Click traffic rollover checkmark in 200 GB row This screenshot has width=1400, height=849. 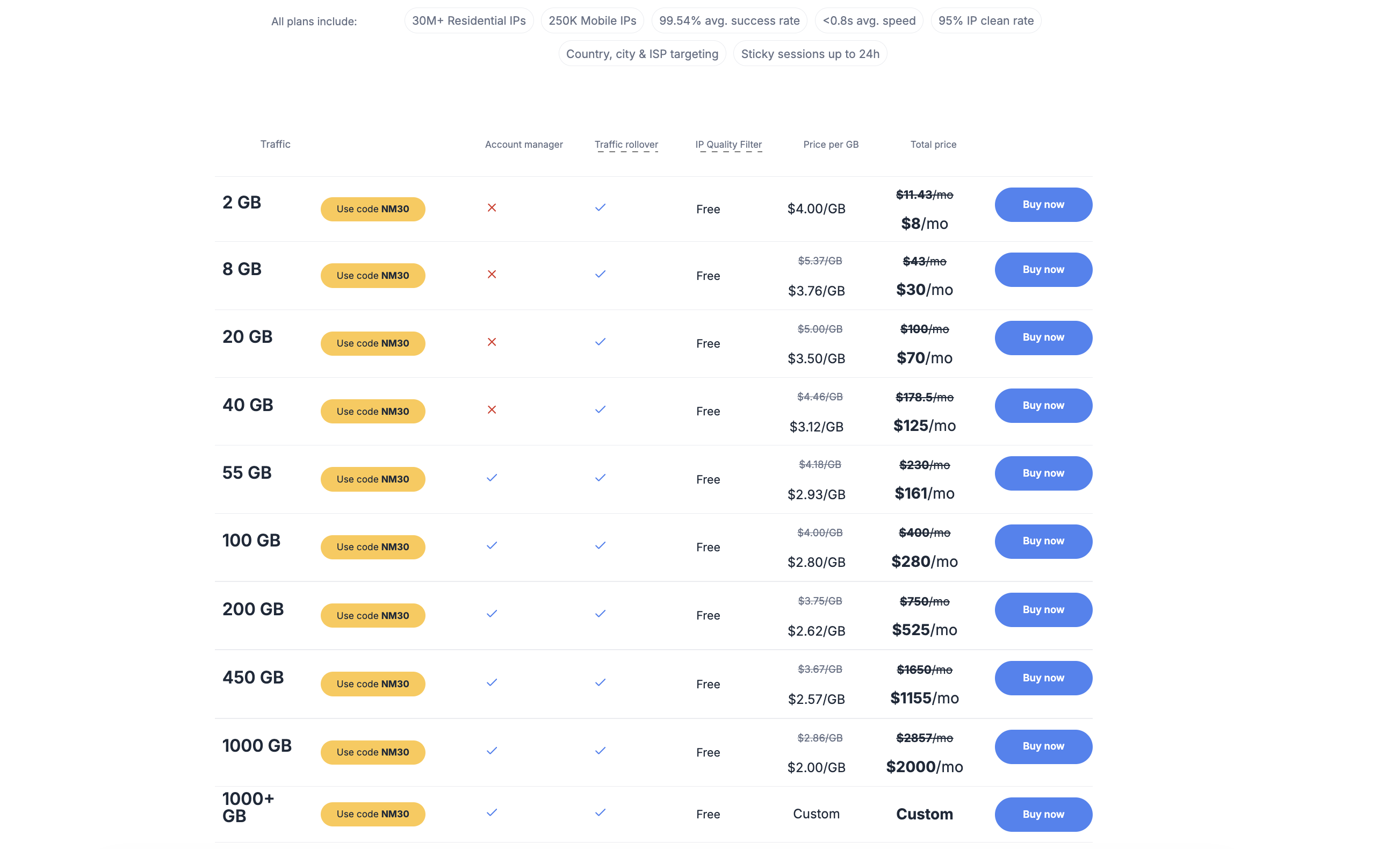pyautogui.click(x=600, y=613)
